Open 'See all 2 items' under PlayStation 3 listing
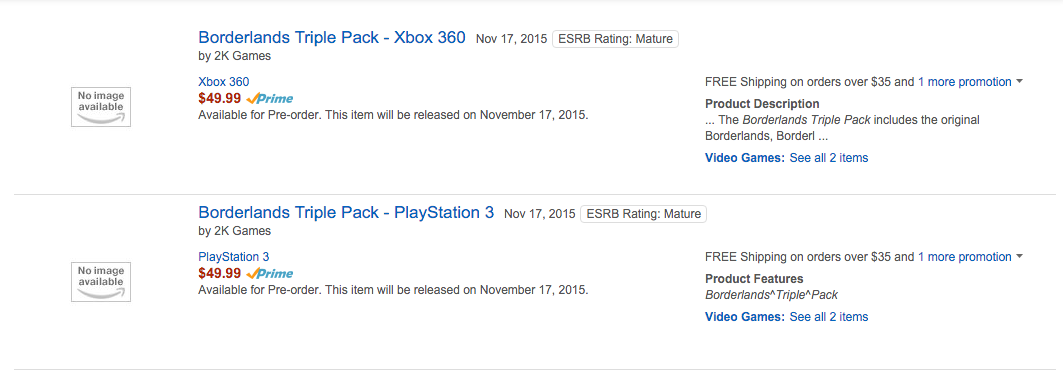The image size is (1063, 370). pos(828,316)
